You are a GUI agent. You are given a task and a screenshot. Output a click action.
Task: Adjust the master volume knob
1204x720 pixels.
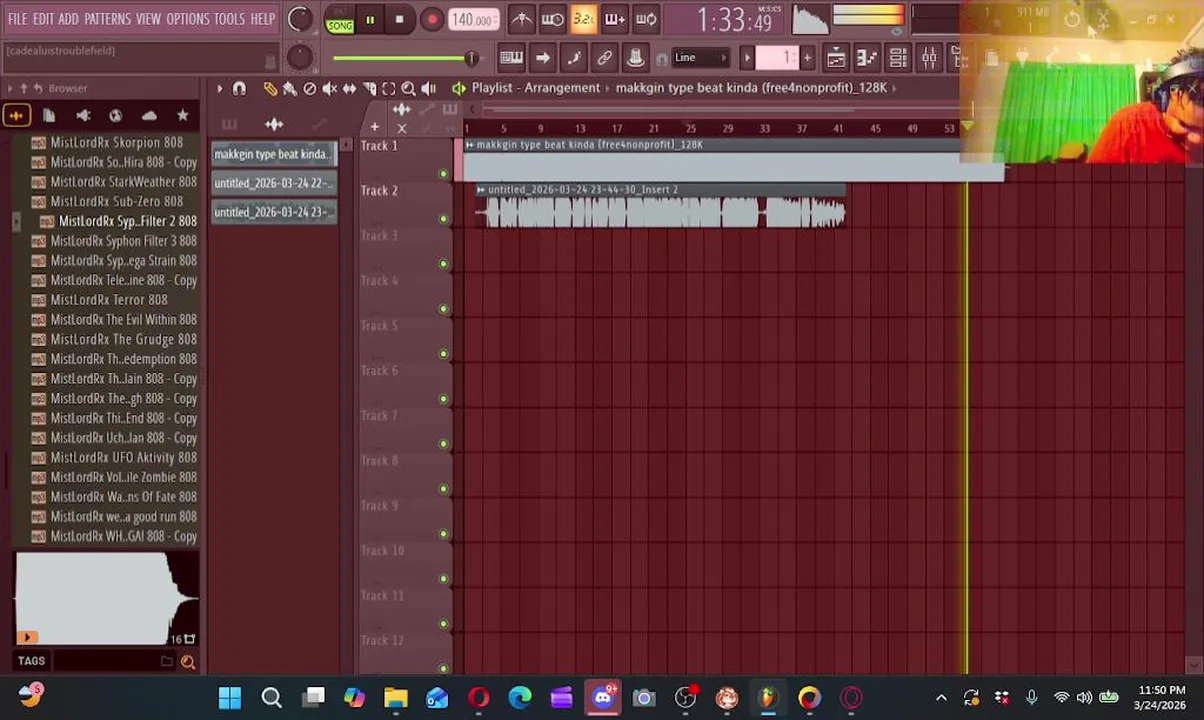(299, 19)
